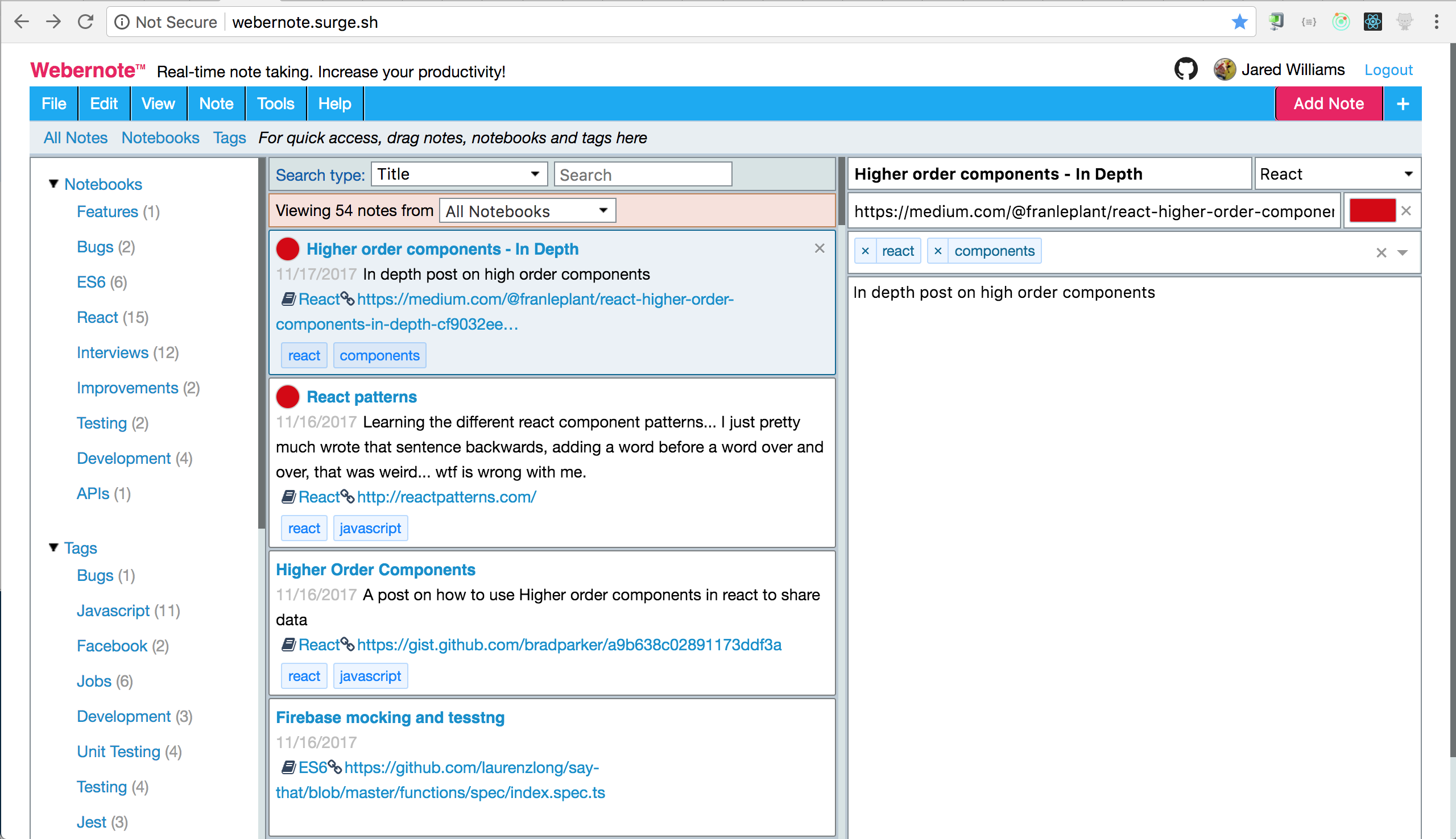Clear the note color with X icon

[x=1407, y=211]
